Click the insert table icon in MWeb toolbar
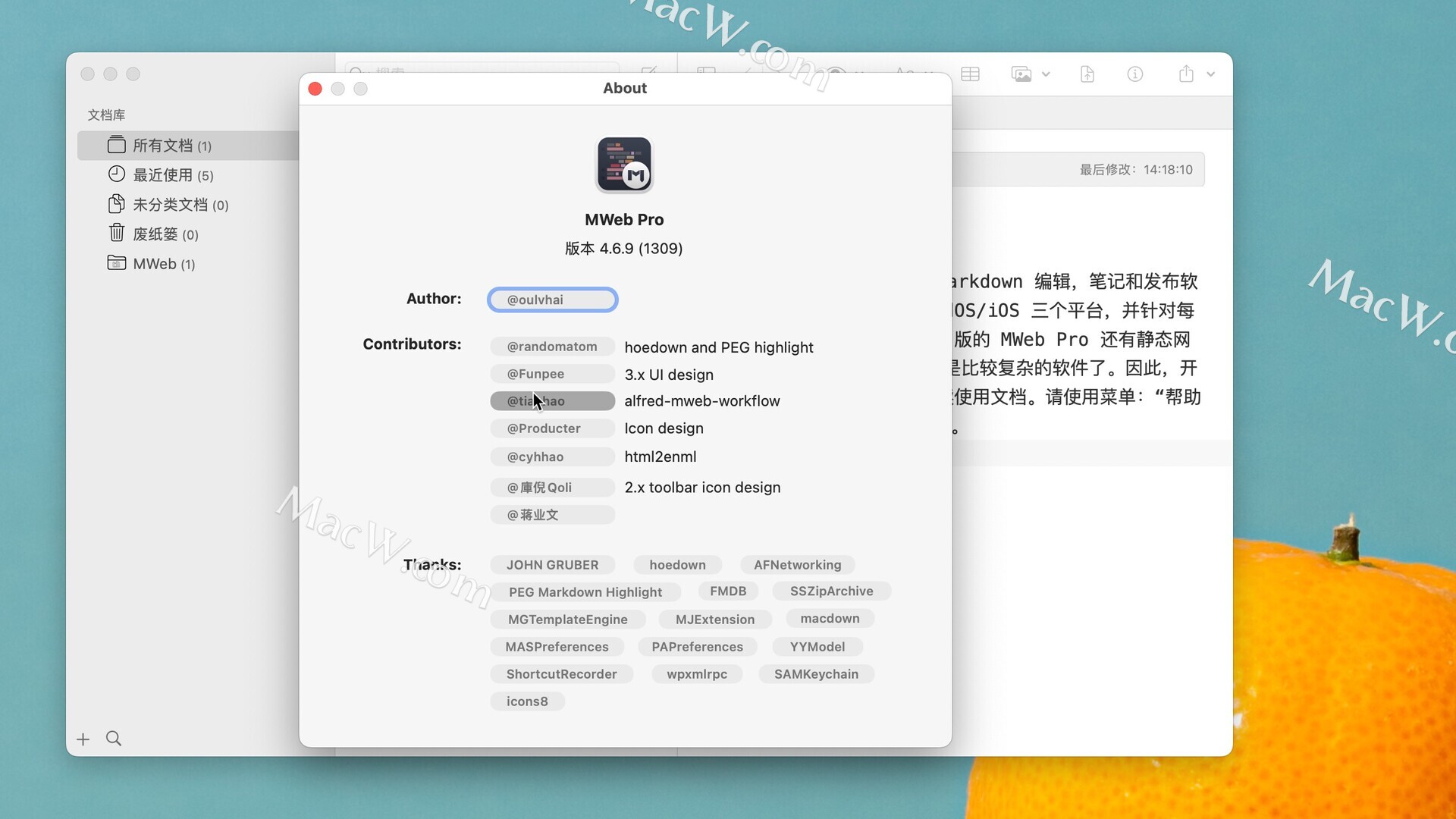This screenshot has width=1456, height=819. point(970,74)
